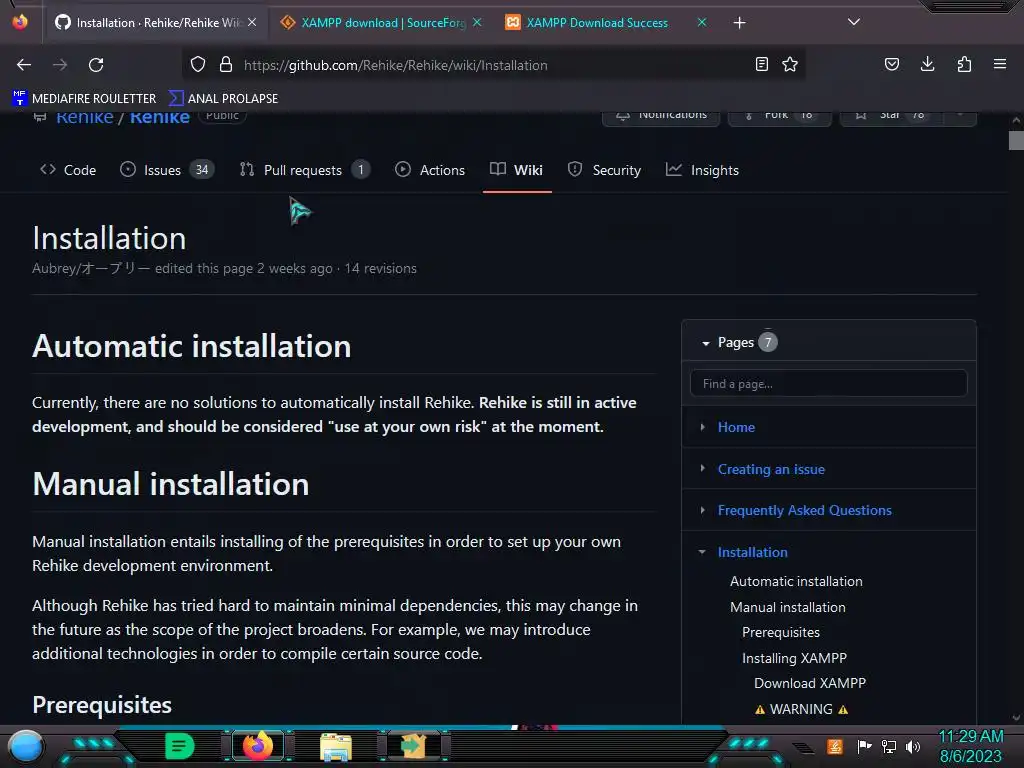
Task: Open the Actions tab
Action: 430,170
